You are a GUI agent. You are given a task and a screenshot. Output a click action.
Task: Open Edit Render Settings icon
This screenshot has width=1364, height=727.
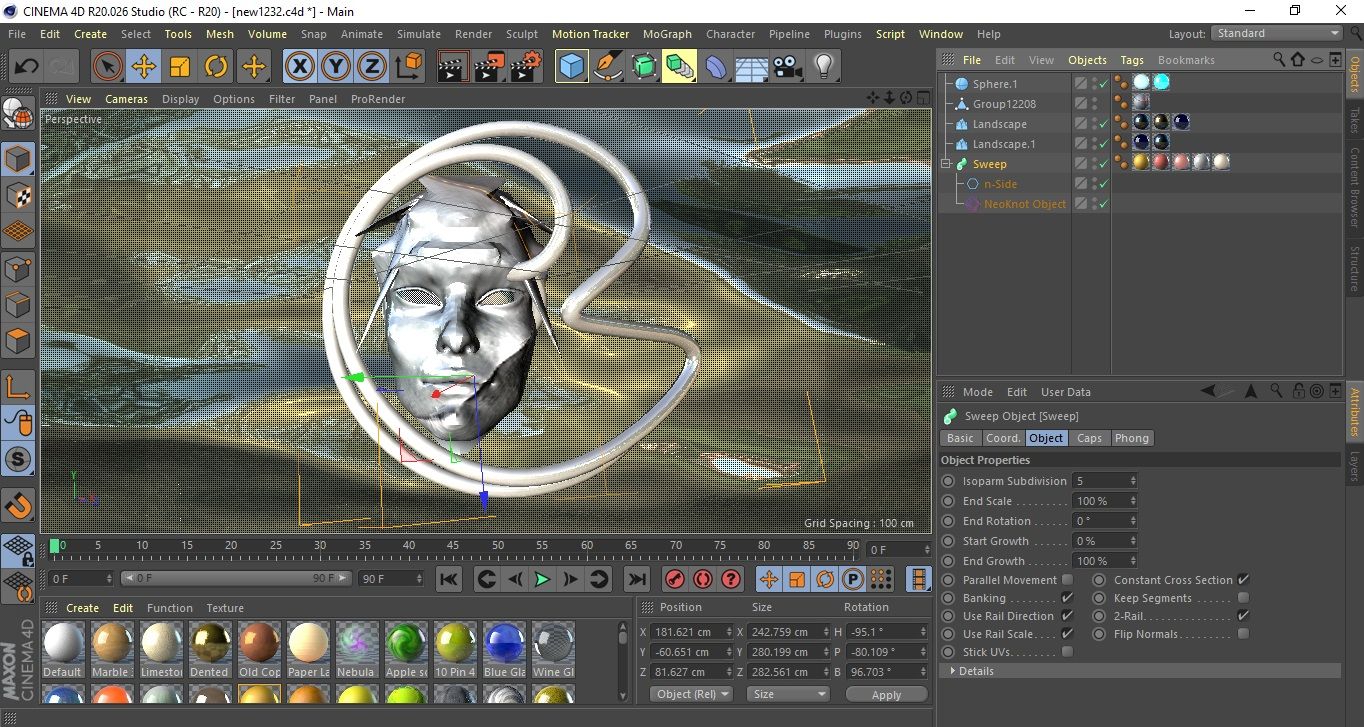pos(526,67)
